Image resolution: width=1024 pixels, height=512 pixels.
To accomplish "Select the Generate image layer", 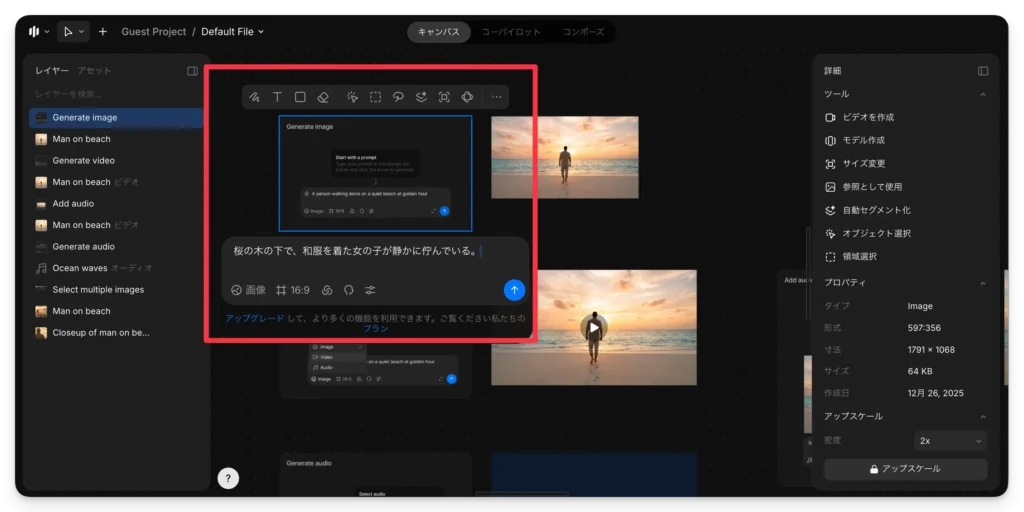I will coord(116,118).
